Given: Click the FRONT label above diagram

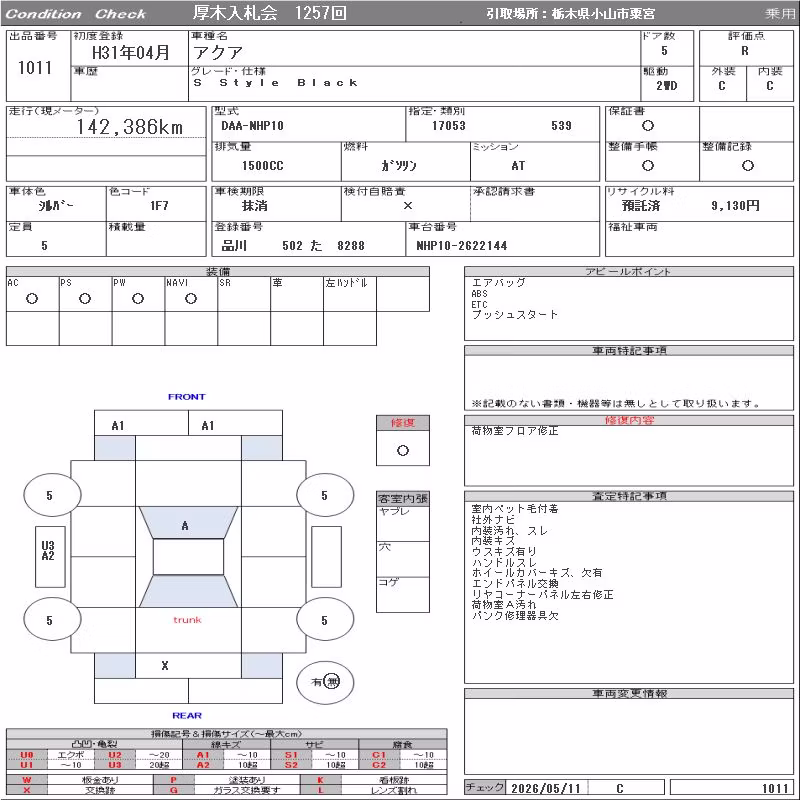Looking at the screenshot, I should 187,397.
